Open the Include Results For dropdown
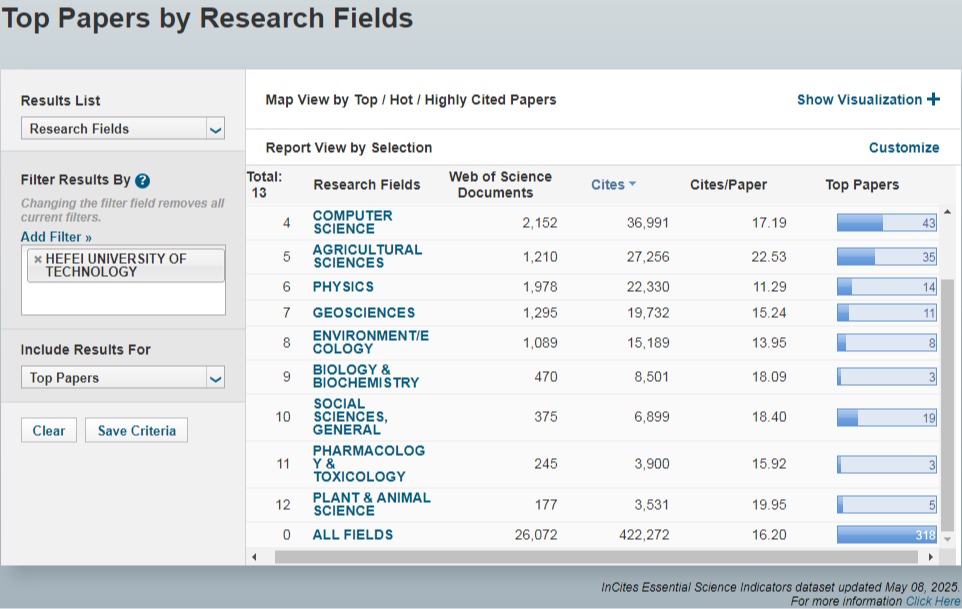Image resolution: width=962 pixels, height=609 pixels. (122, 378)
